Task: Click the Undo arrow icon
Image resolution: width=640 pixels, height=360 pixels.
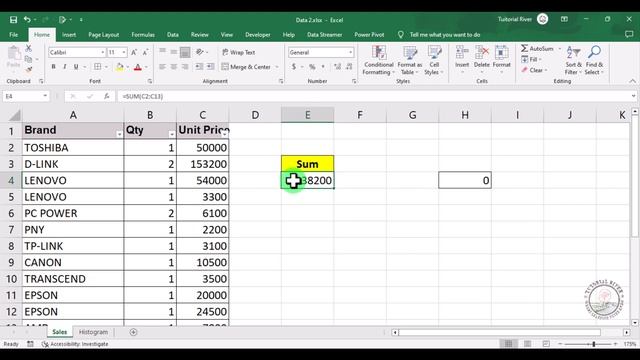Action: point(27,20)
